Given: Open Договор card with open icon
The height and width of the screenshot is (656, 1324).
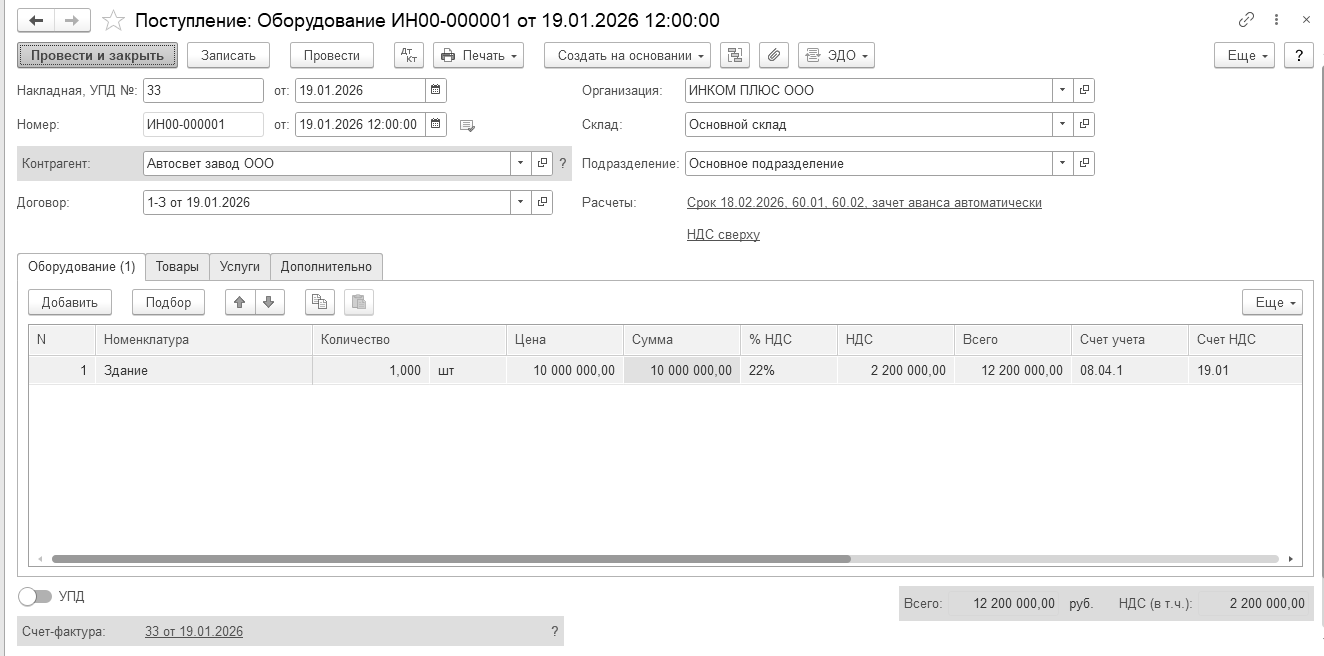Looking at the screenshot, I should point(542,202).
